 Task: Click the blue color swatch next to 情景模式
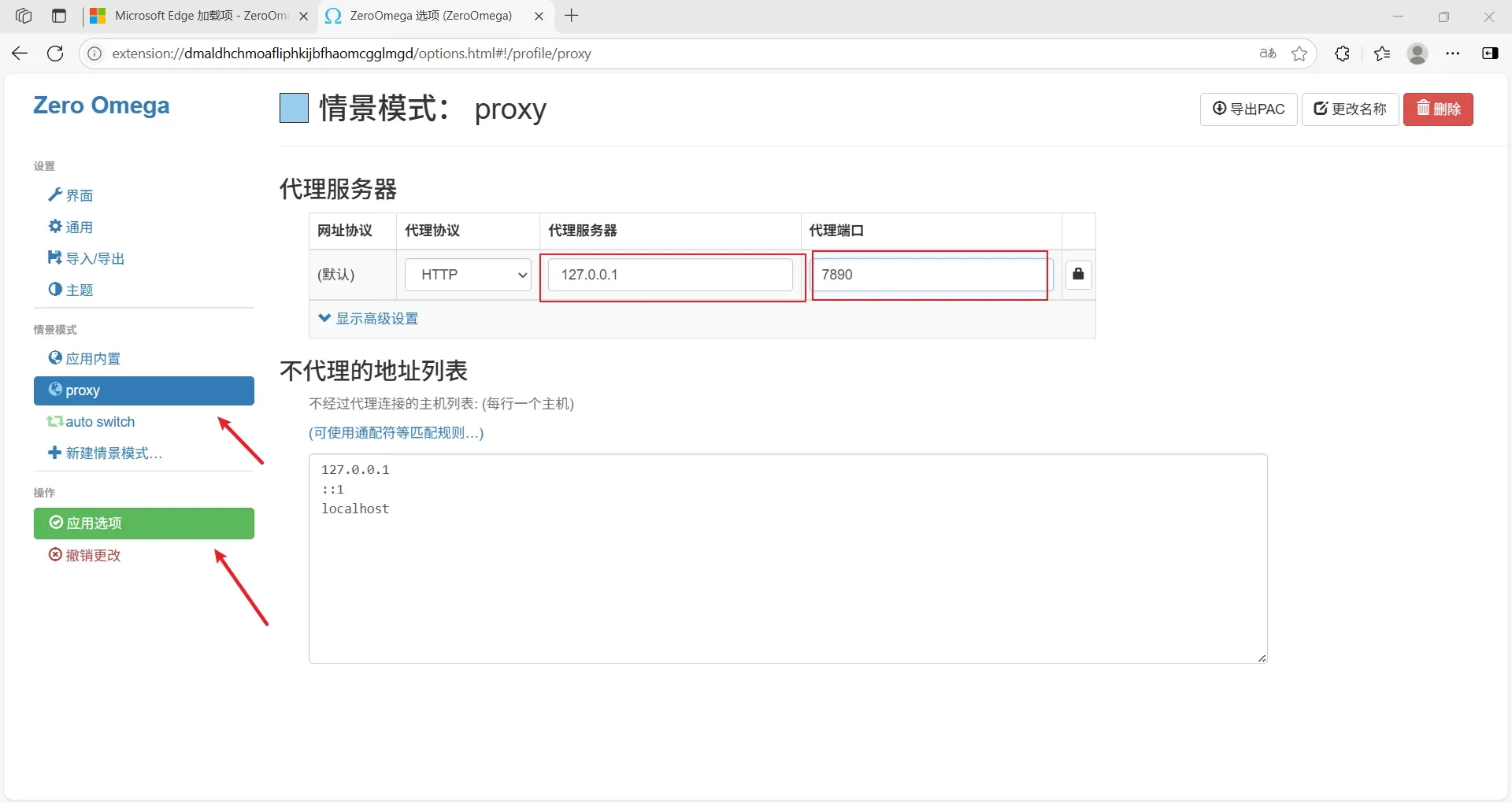293,108
